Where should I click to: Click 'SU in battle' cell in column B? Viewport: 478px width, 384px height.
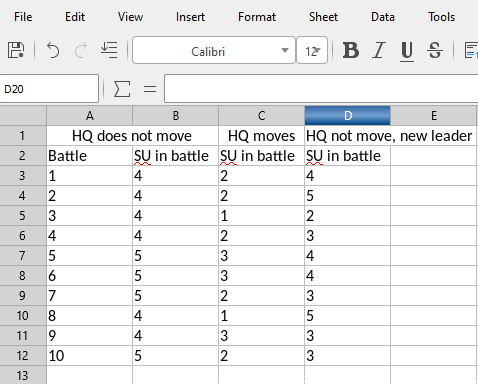pos(175,156)
